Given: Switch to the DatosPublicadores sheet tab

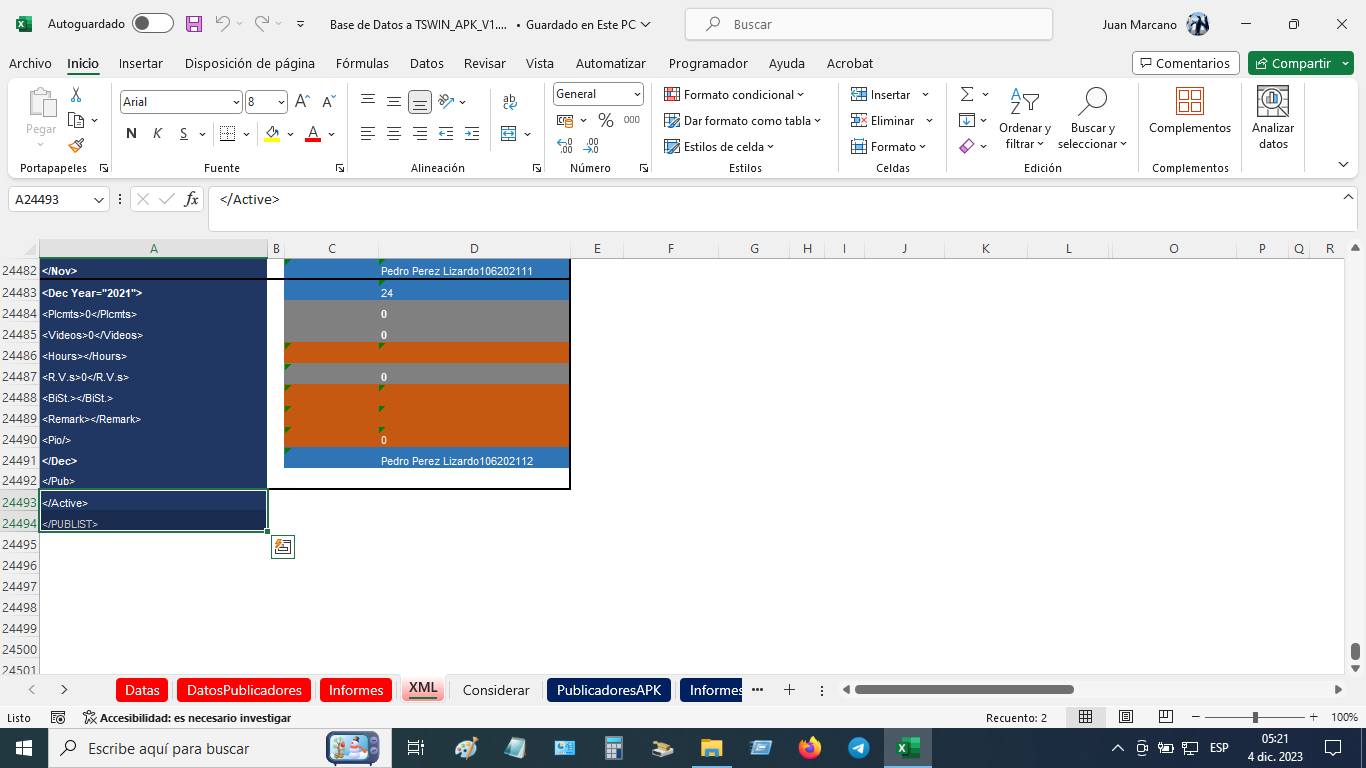Looking at the screenshot, I should pos(244,690).
